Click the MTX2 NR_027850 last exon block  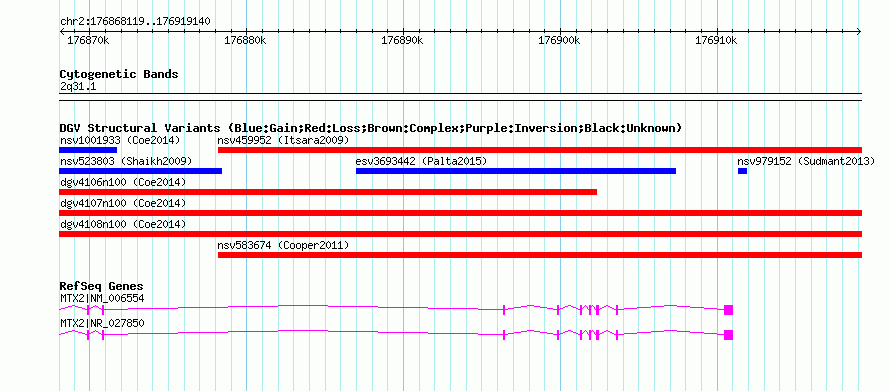[729, 335]
